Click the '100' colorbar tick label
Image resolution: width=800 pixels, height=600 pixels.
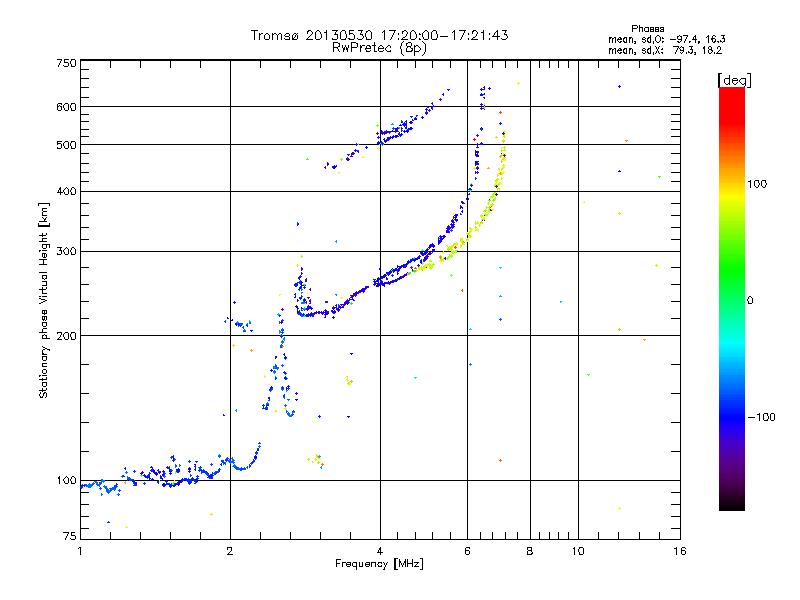point(757,184)
